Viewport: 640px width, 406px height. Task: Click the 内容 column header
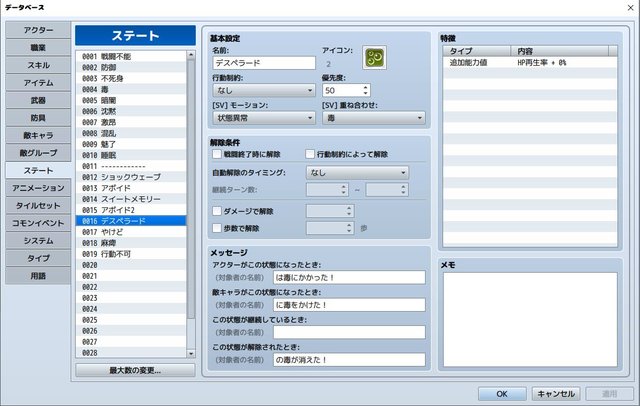click(559, 51)
